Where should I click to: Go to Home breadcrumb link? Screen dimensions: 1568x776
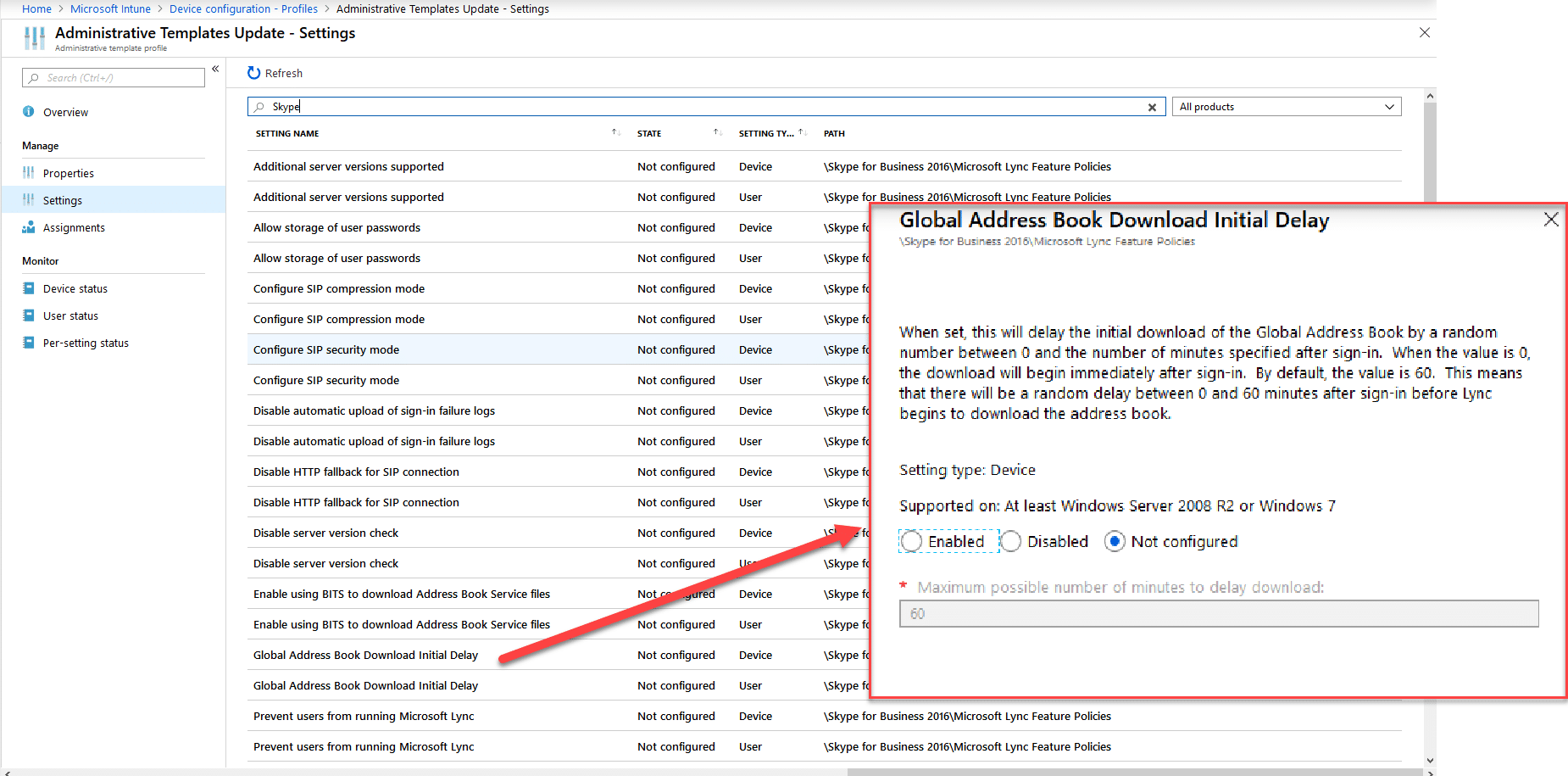pos(36,8)
